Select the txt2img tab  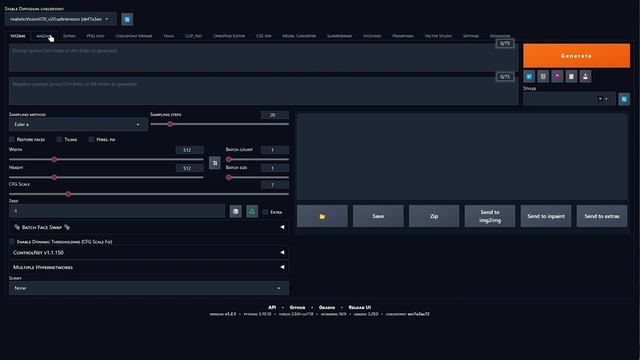(18, 36)
